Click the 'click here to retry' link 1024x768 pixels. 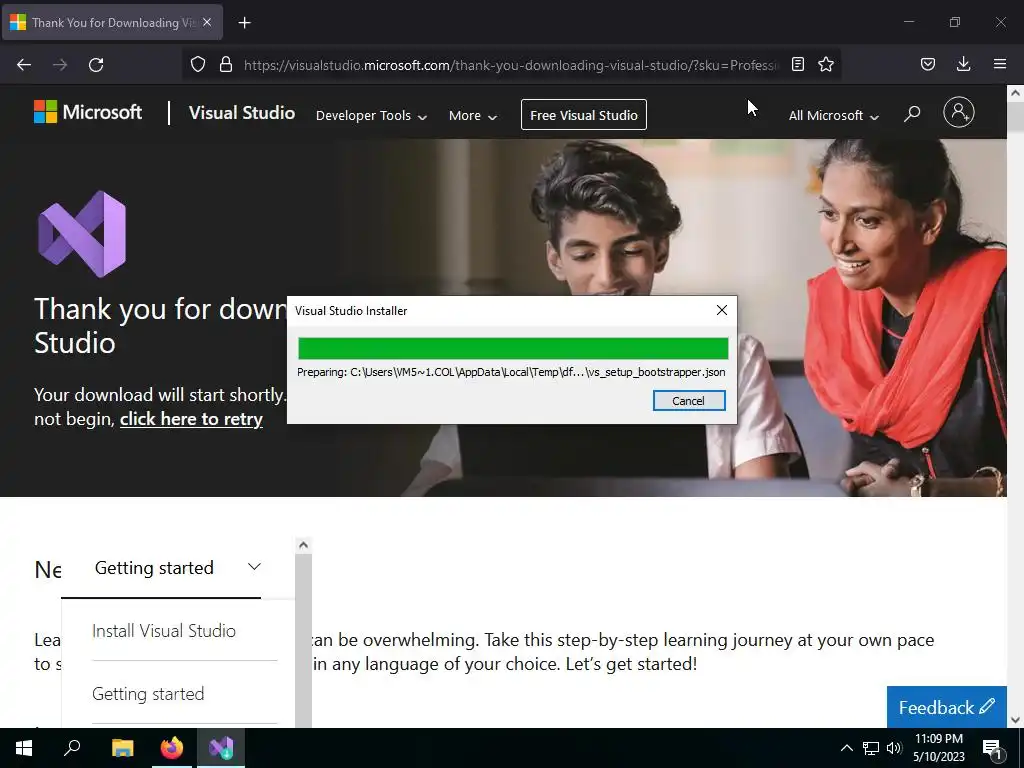click(x=191, y=419)
